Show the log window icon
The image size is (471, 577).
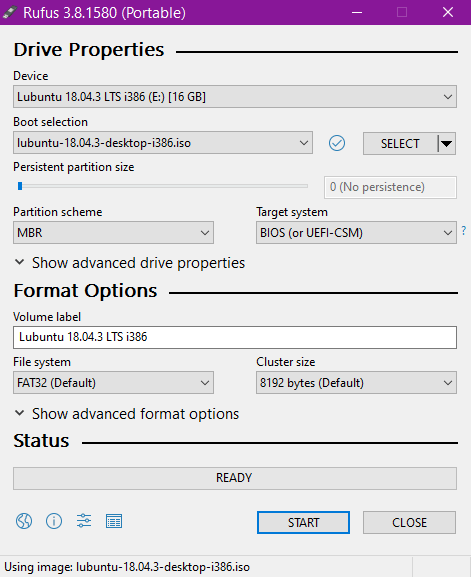[x=114, y=521]
